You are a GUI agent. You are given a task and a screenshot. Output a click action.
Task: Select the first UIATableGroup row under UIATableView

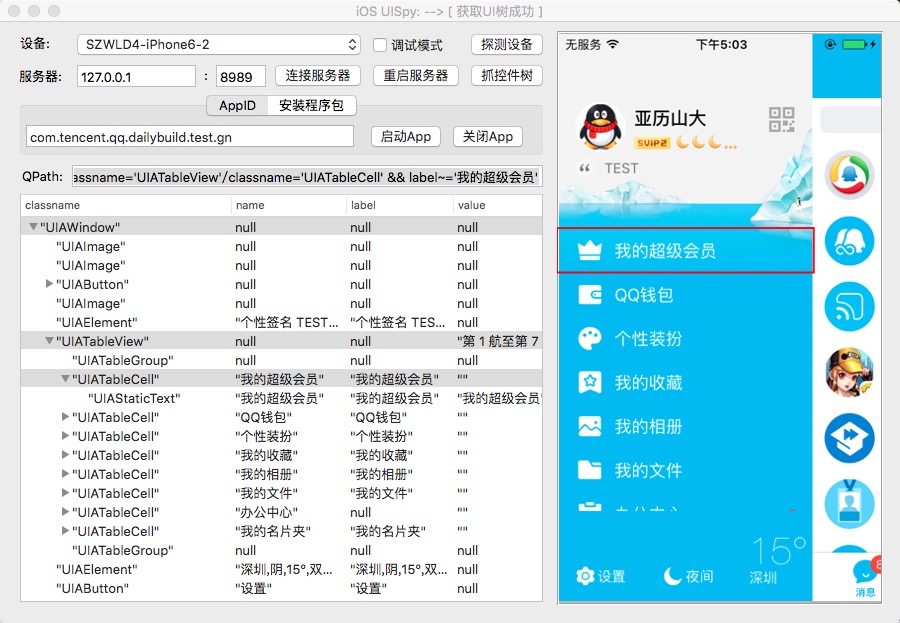tap(281, 360)
